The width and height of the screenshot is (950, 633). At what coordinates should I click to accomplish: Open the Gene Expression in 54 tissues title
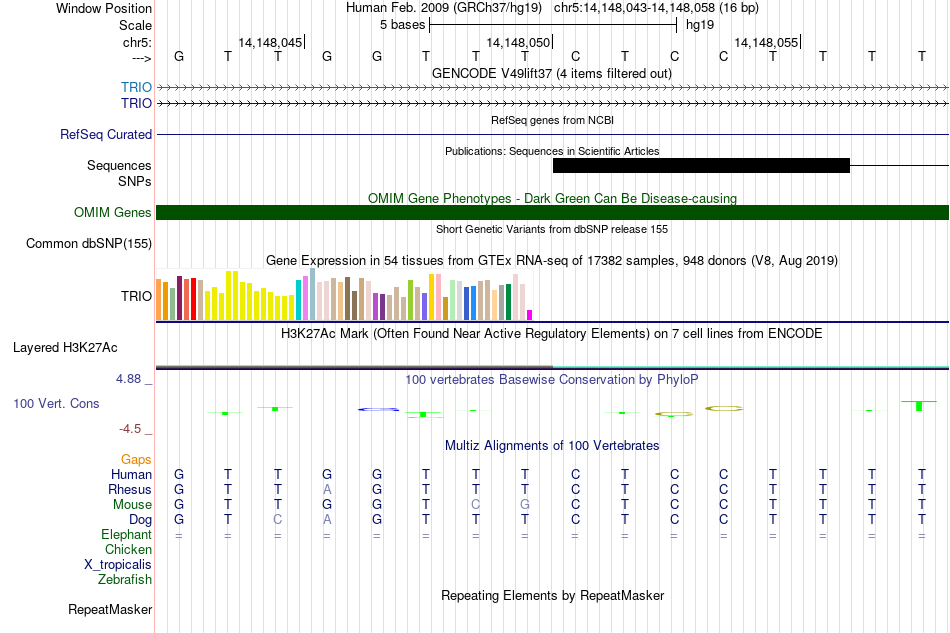click(552, 260)
